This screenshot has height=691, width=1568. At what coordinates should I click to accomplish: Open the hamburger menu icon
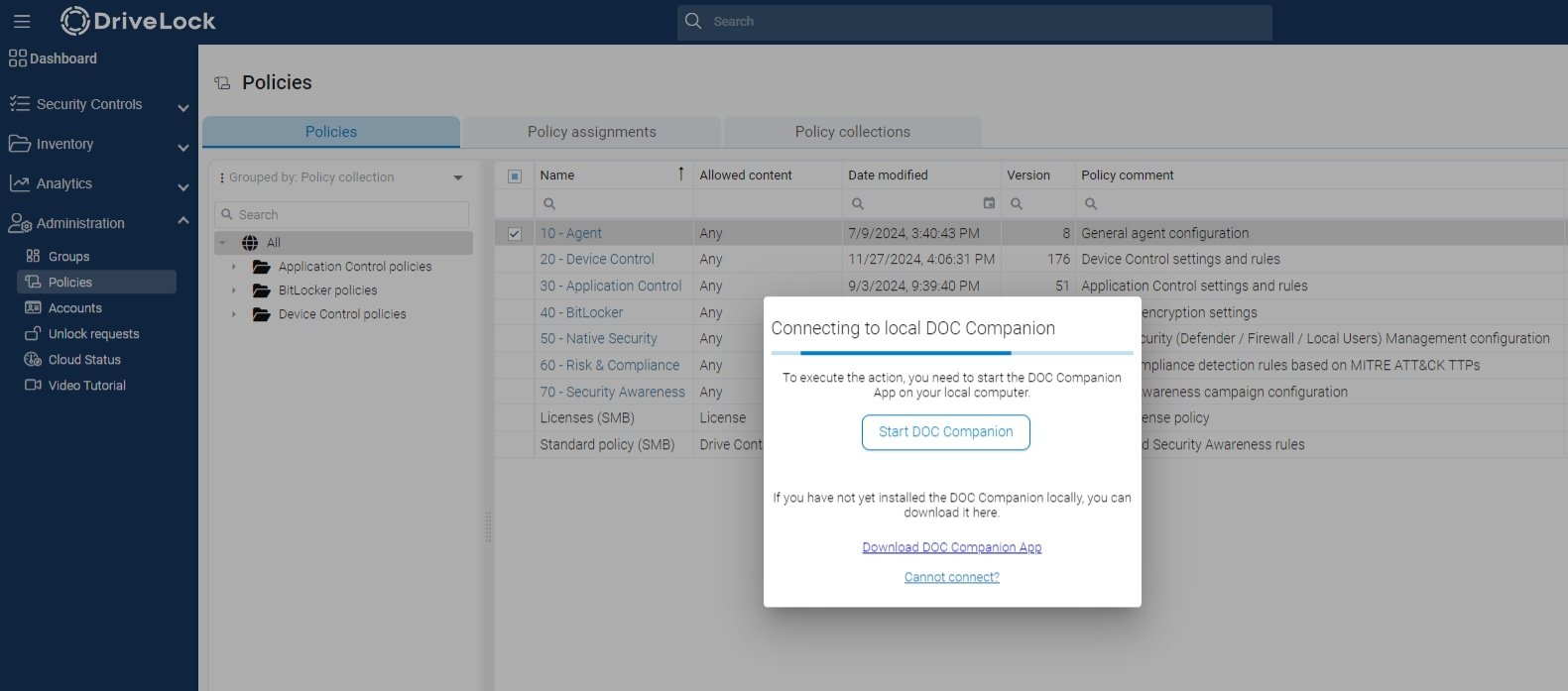(x=22, y=21)
